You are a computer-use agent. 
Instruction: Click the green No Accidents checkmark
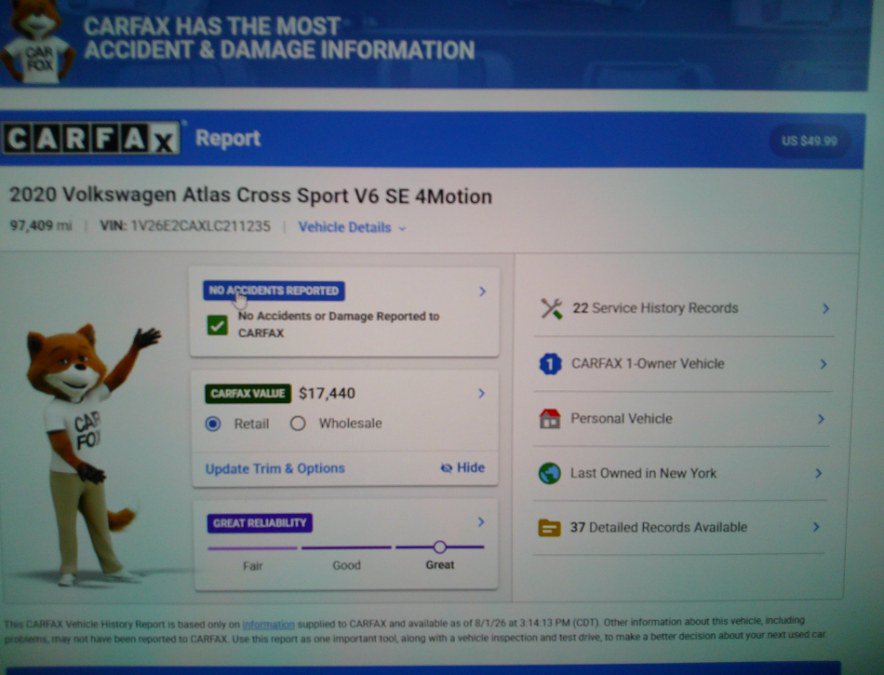217,325
